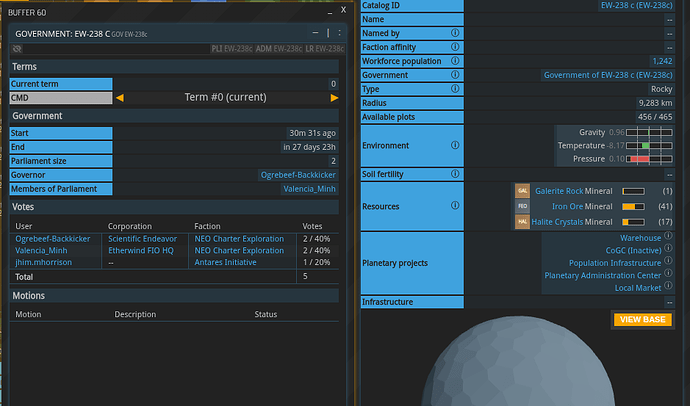Click the Gravity environment gauge
Image resolution: width=690 pixels, height=406 pixels.
pos(649,132)
